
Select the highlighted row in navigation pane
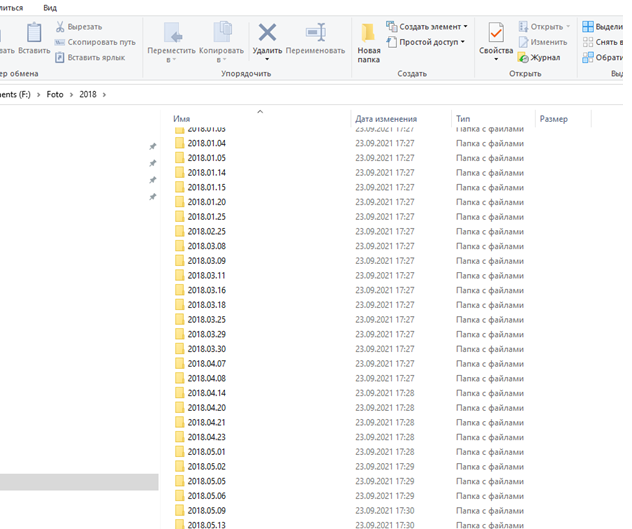(x=79, y=482)
